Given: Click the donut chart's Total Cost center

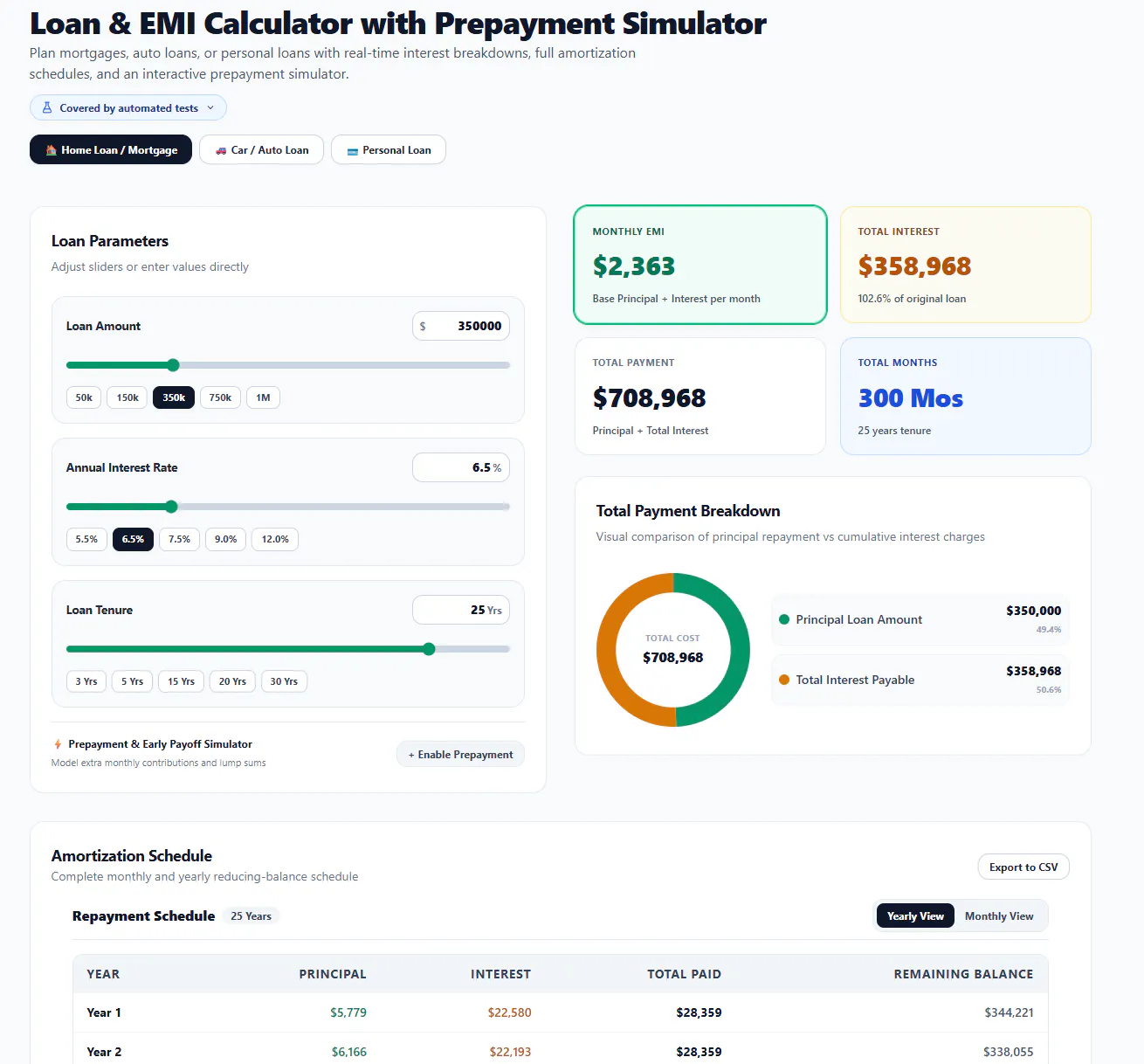Looking at the screenshot, I should click(x=672, y=650).
